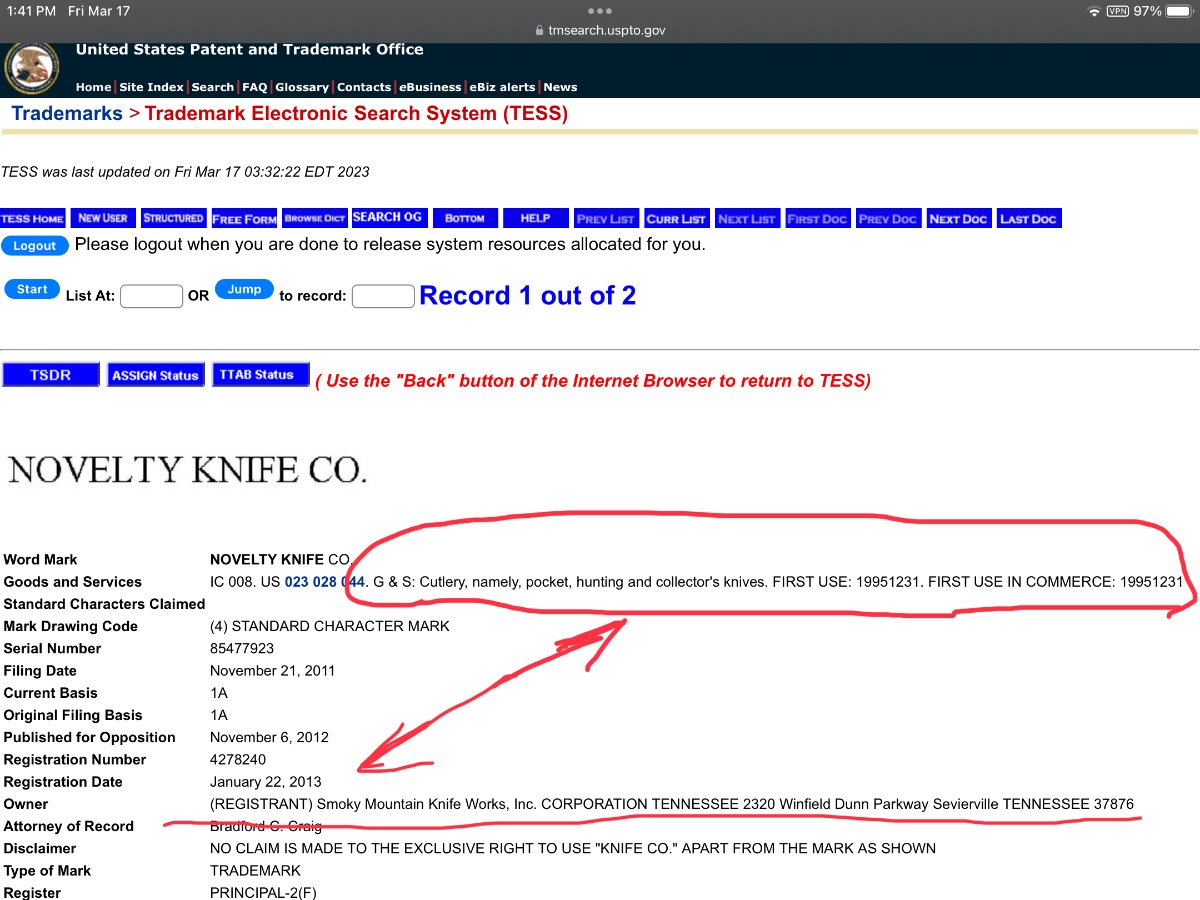Image resolution: width=1200 pixels, height=900 pixels.
Task: Click the Search OG button
Action: [388, 218]
